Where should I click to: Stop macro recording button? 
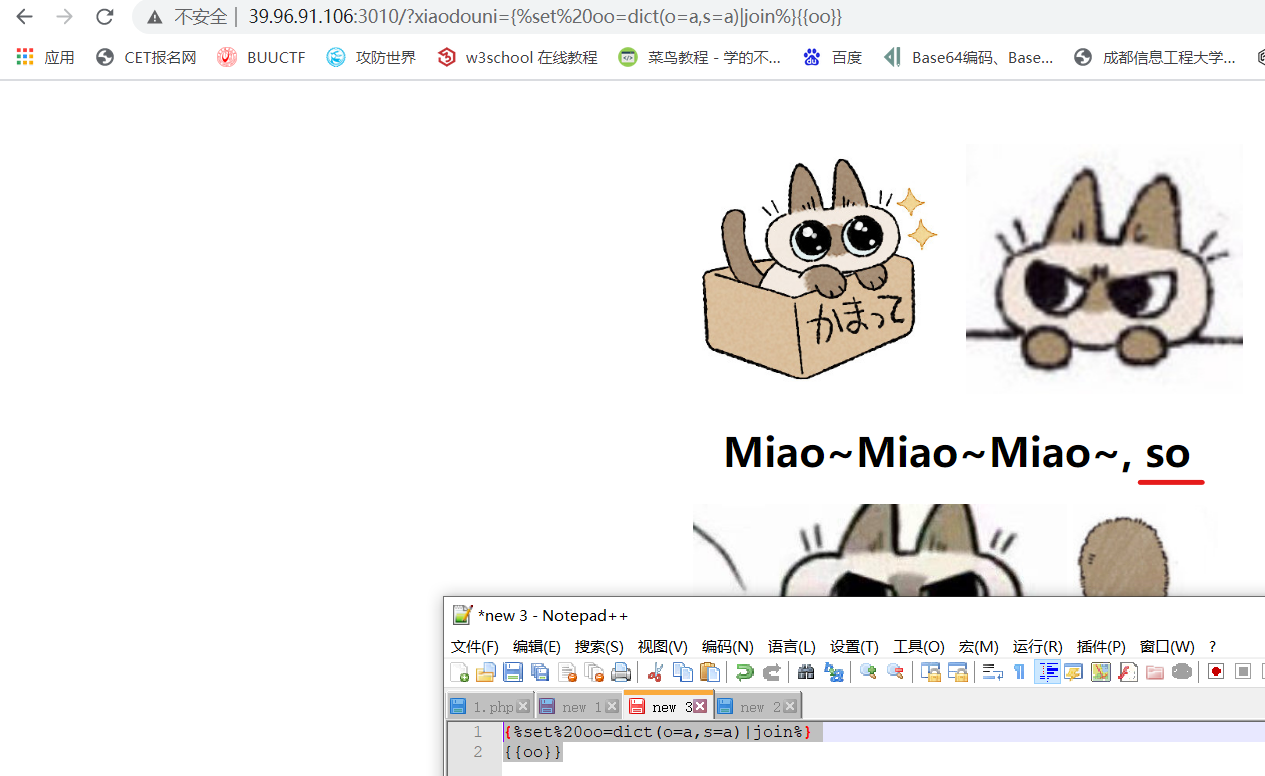click(1243, 672)
